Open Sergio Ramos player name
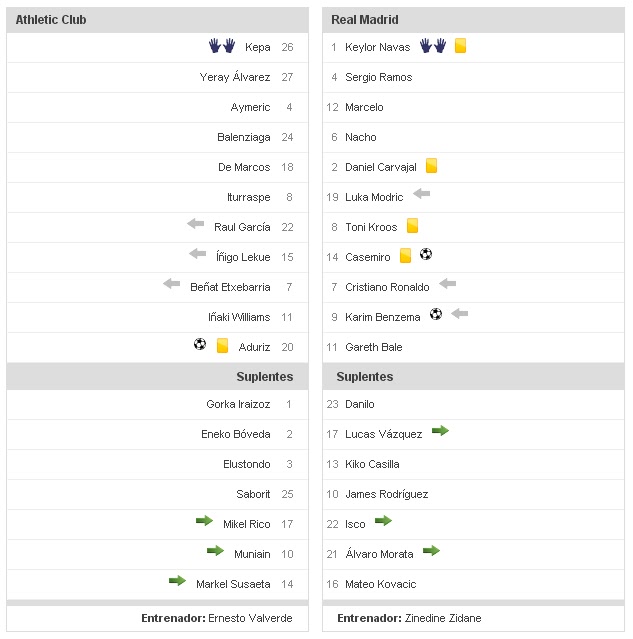633x639 pixels. (x=378, y=77)
